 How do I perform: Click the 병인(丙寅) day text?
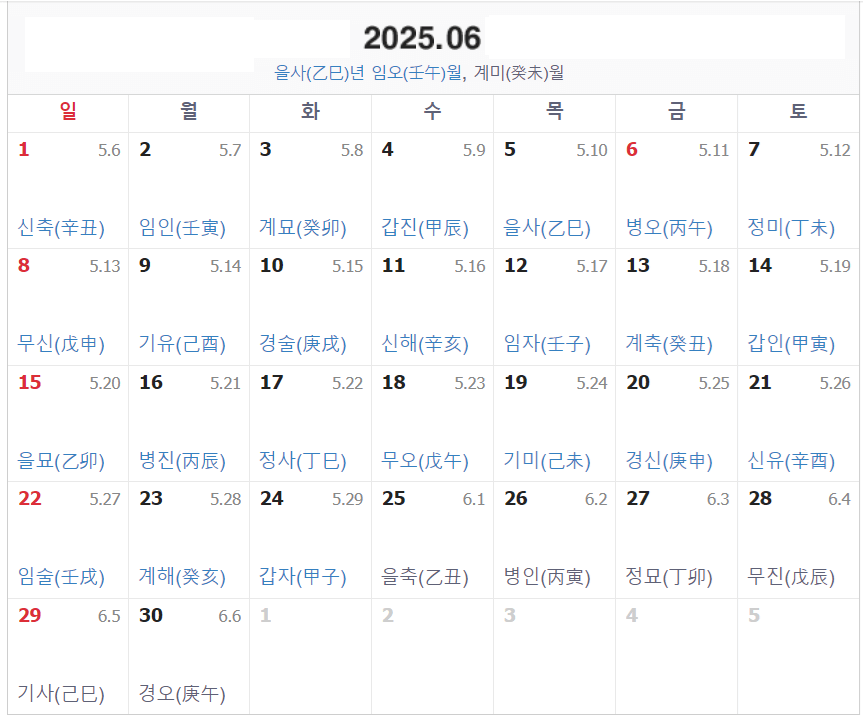coord(547,576)
